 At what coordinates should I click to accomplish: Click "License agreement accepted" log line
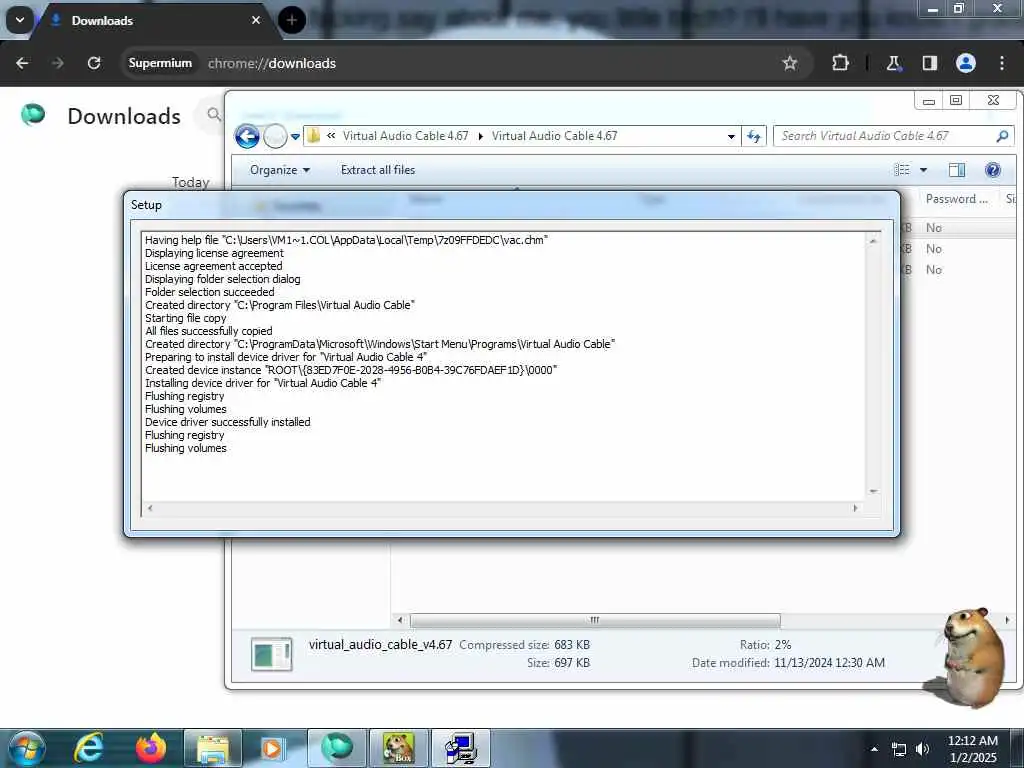[x=214, y=266]
